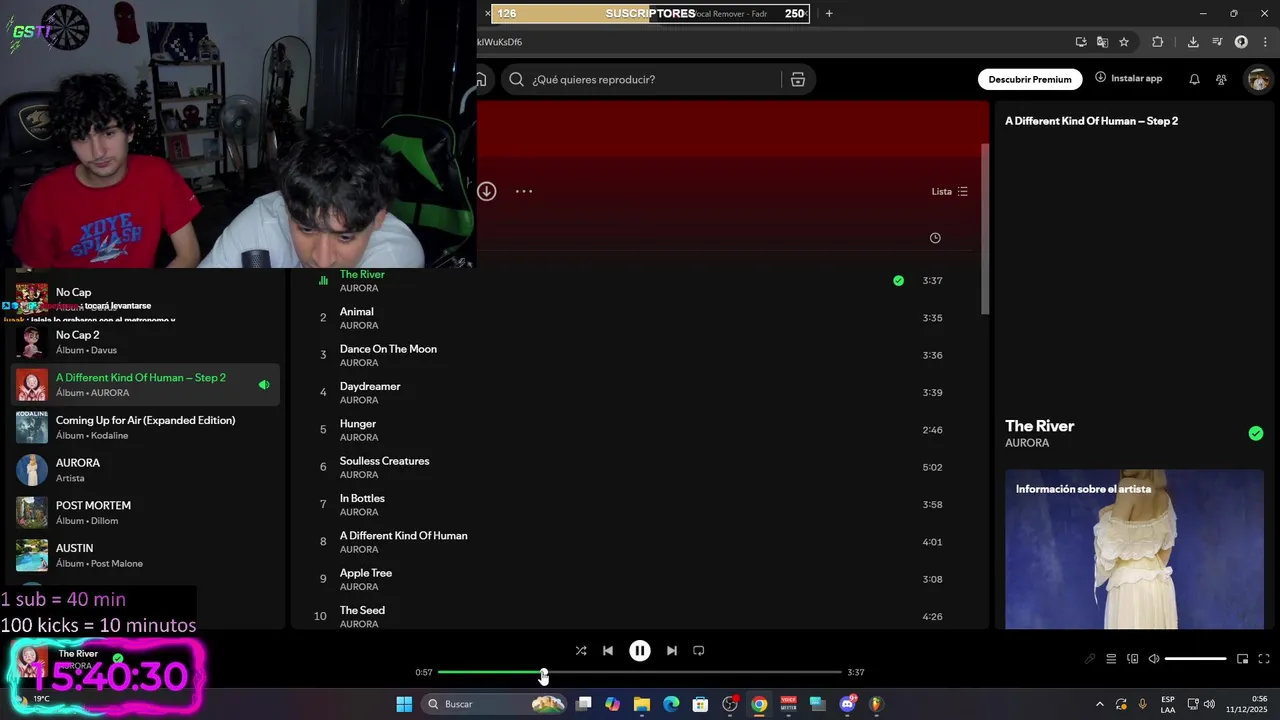The image size is (1280, 720).
Task: Open the Chrome three-dot menu
Action: (1263, 42)
